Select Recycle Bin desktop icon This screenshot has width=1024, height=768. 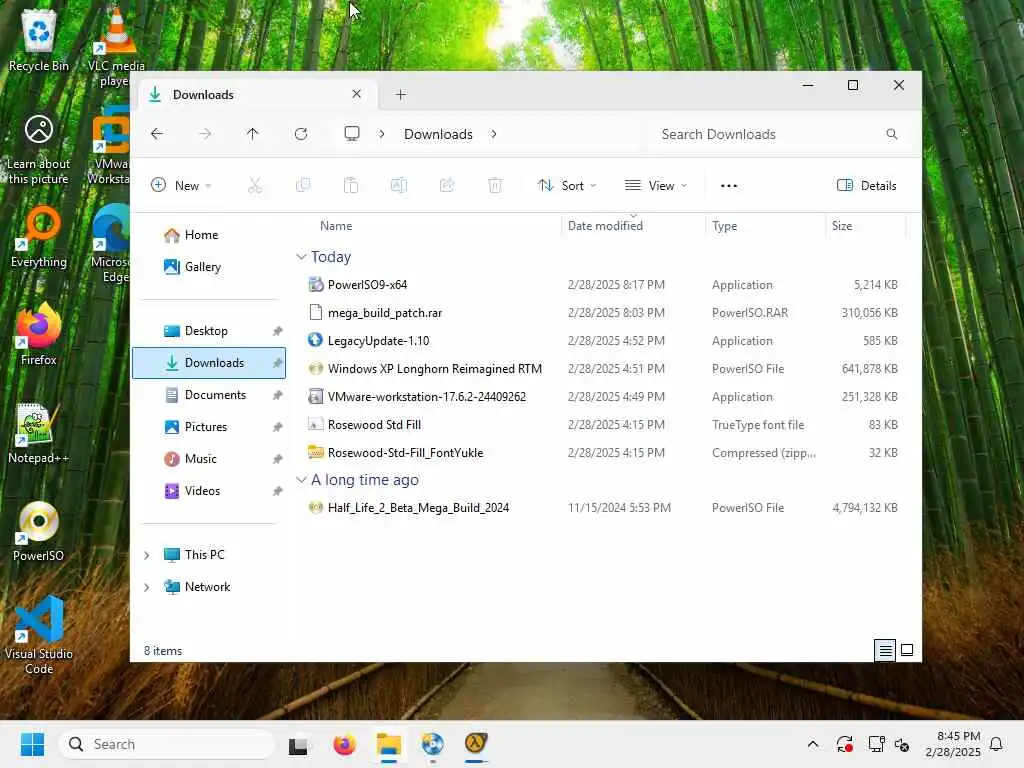[x=39, y=42]
